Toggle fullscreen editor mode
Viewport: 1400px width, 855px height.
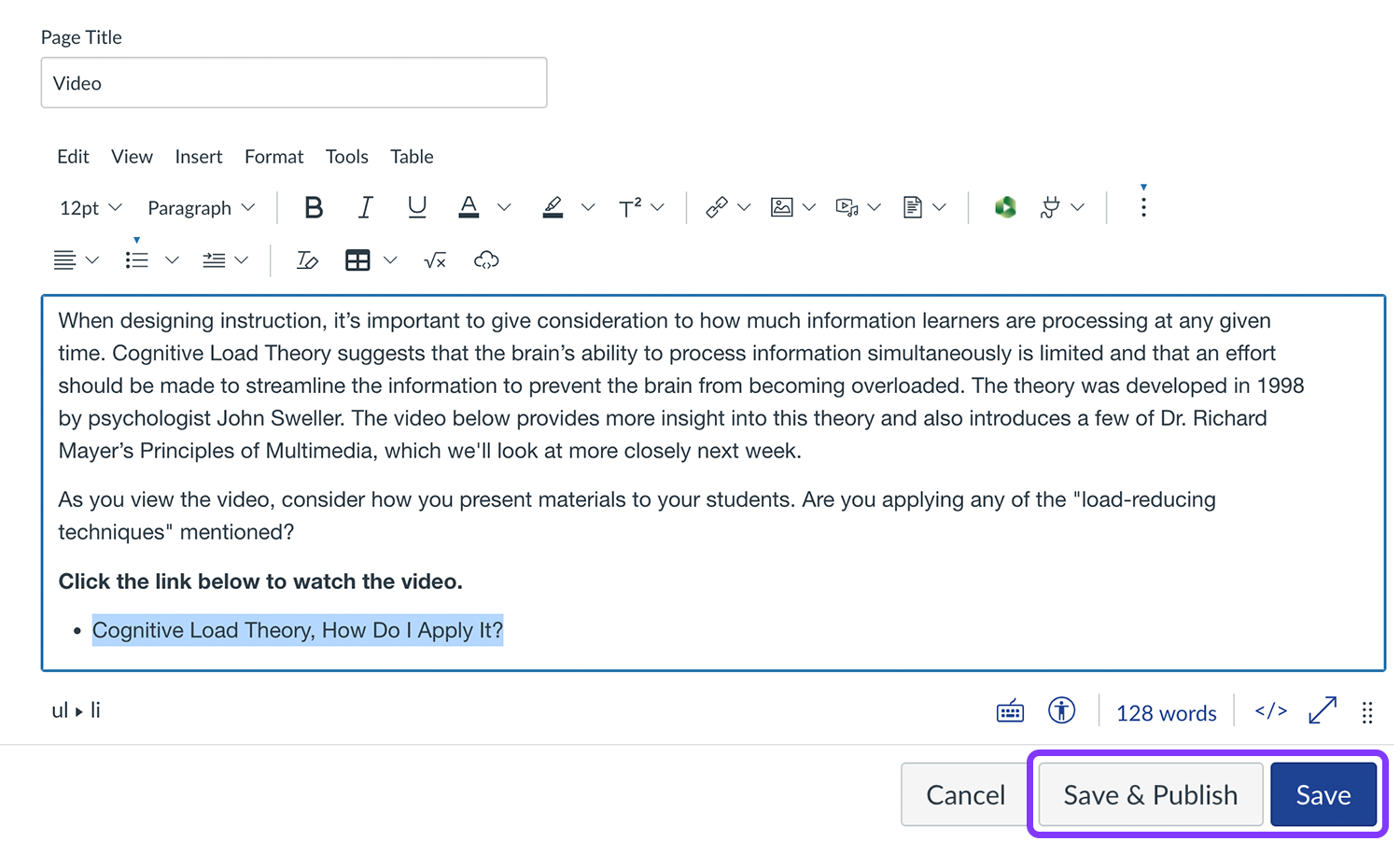[1323, 711]
